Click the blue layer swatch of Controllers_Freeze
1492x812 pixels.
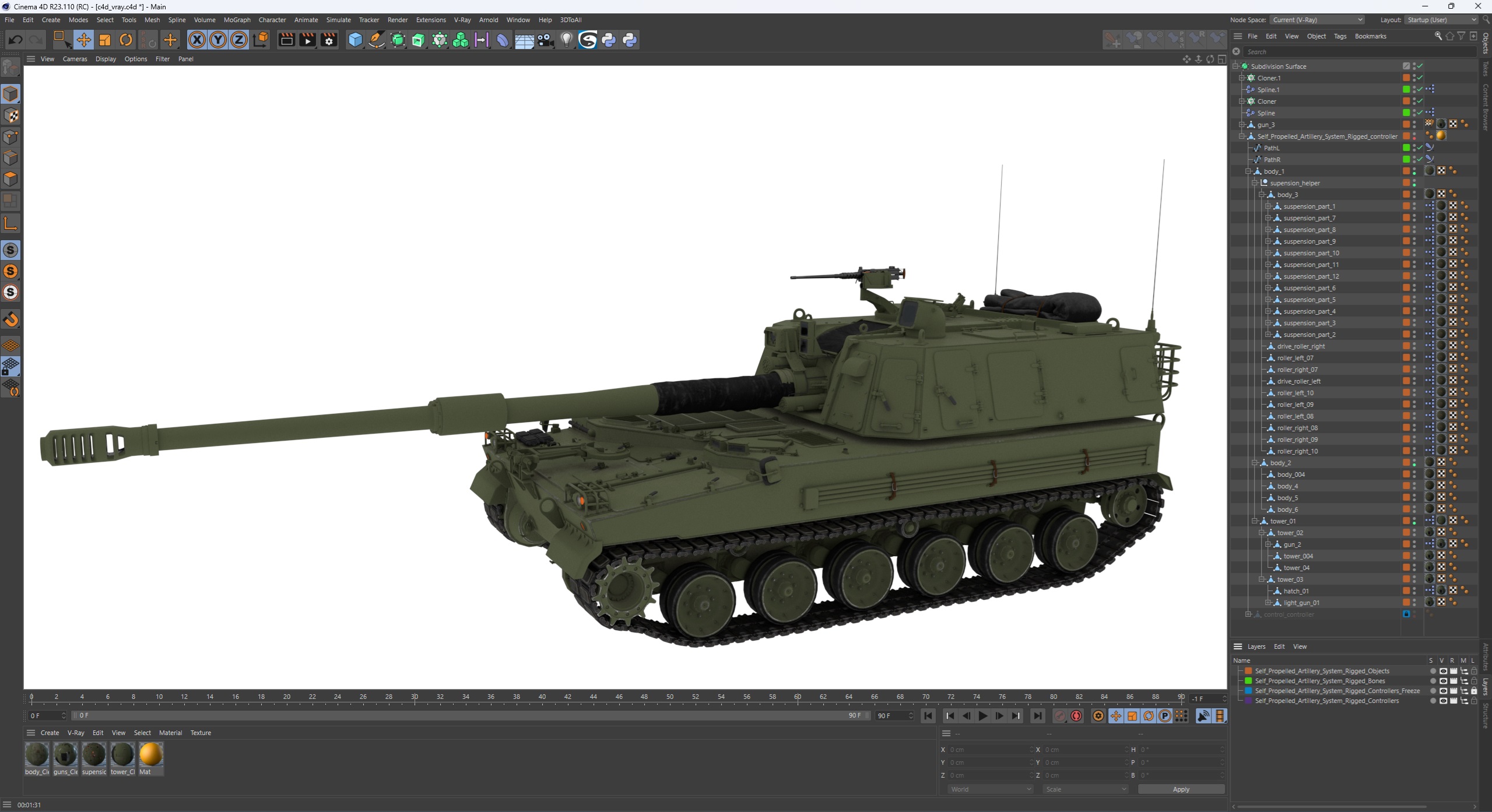[x=1248, y=691]
